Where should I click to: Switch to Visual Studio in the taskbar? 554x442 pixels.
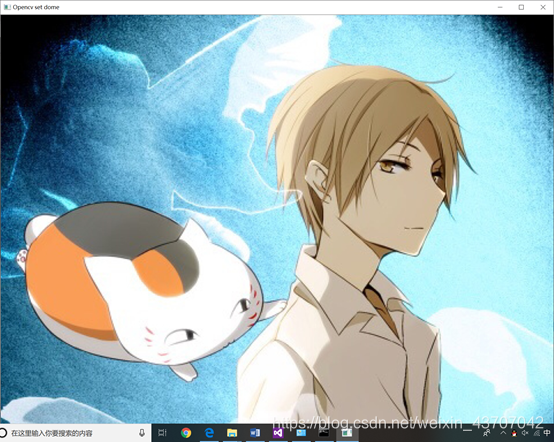(278, 433)
